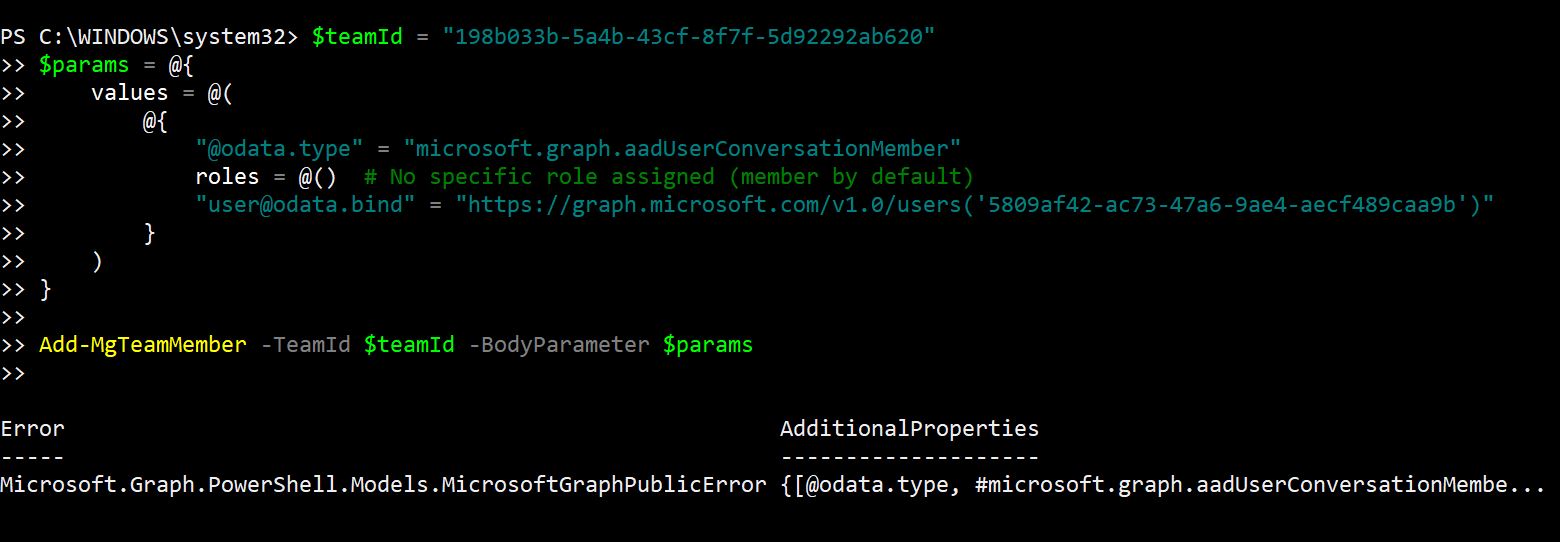This screenshot has width=1560, height=542.
Task: Click the "microsoft.graph.aadUserConversationMember" string value
Action: click(x=682, y=149)
